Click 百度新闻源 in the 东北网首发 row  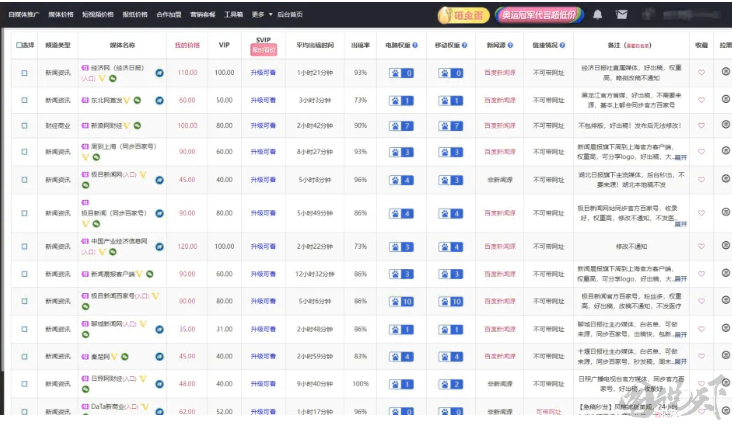click(500, 100)
